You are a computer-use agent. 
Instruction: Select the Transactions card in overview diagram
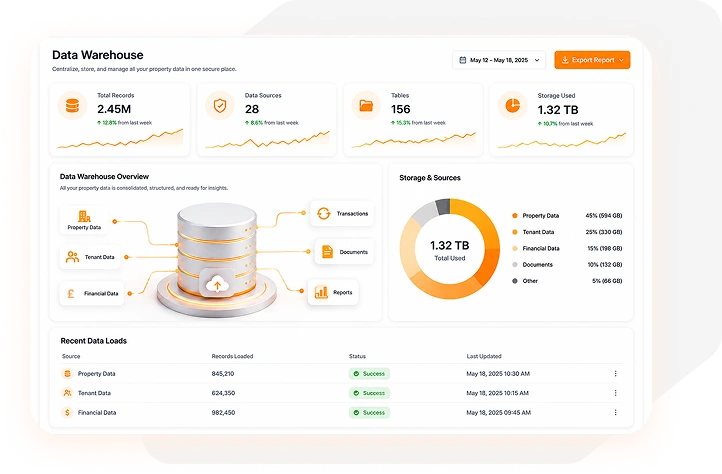[342, 213]
